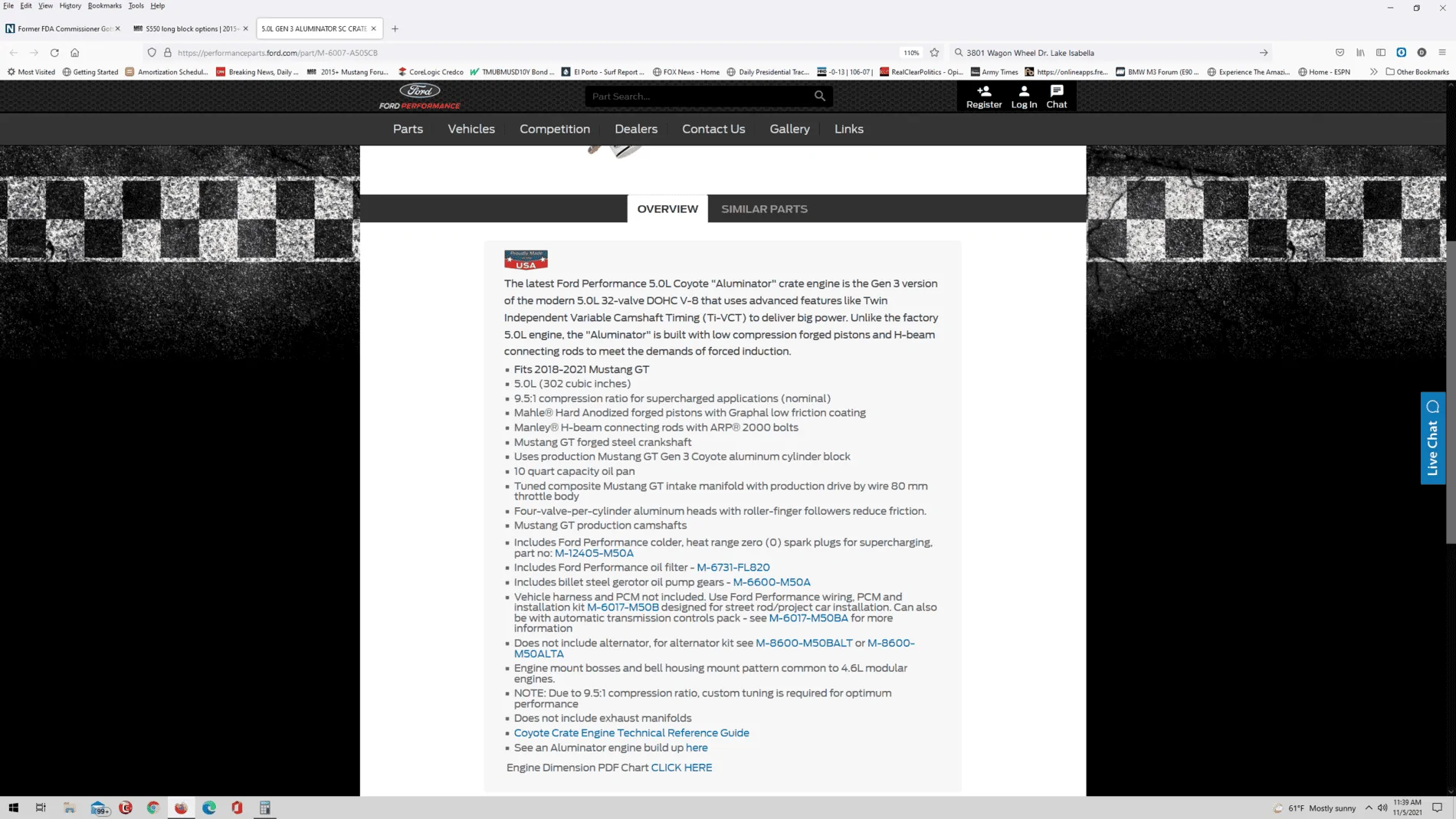This screenshot has height=819, width=1456.
Task: Open the Register account icon
Action: pyautogui.click(x=984, y=97)
